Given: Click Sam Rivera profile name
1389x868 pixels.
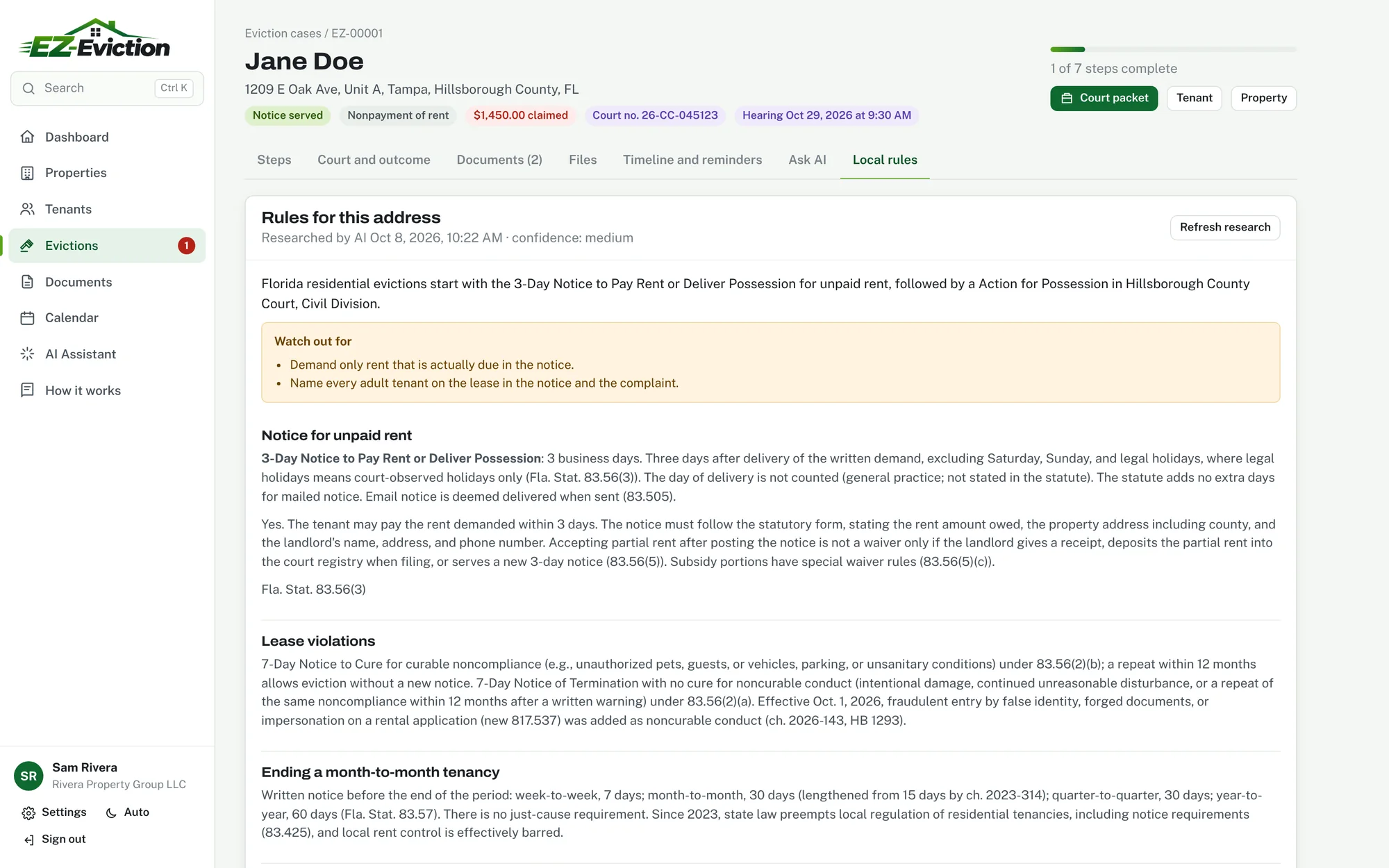Looking at the screenshot, I should click(85, 767).
